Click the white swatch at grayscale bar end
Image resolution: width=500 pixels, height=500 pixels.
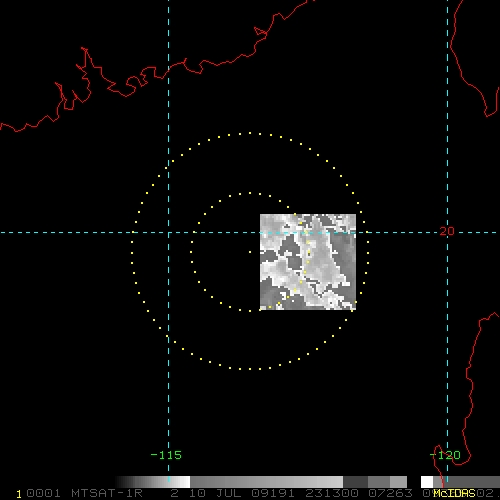(x=427, y=482)
